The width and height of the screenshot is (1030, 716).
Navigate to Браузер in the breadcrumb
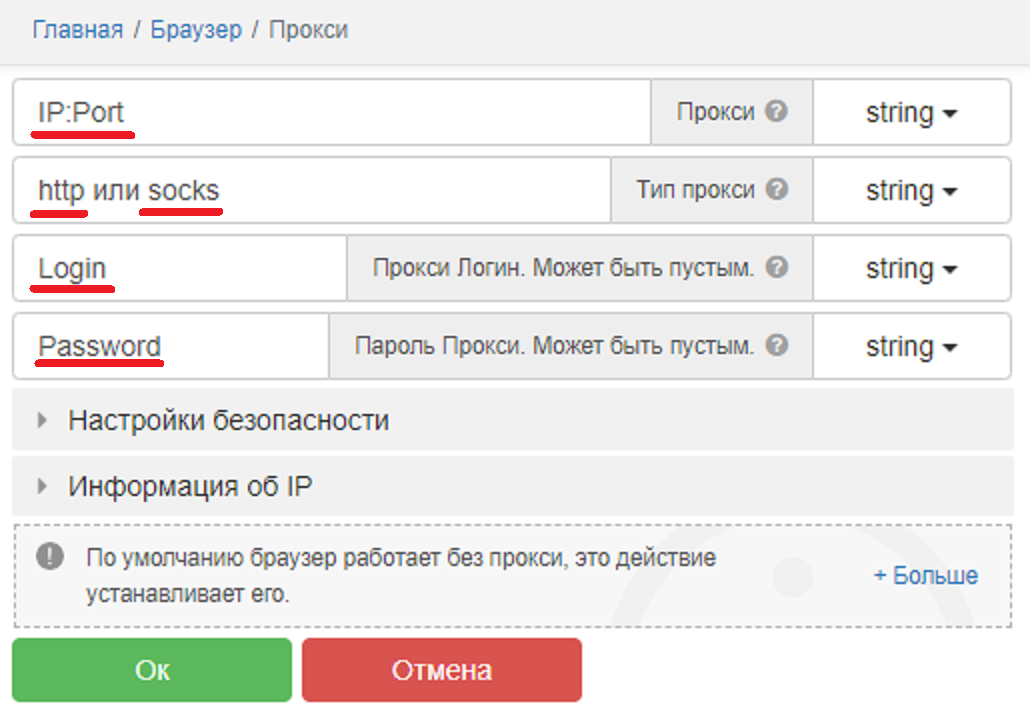pyautogui.click(x=196, y=29)
